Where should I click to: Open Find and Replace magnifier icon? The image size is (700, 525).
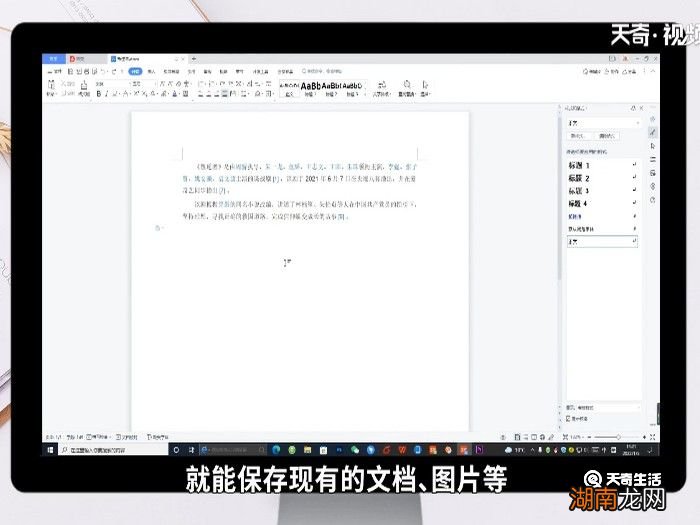click(x=407, y=85)
